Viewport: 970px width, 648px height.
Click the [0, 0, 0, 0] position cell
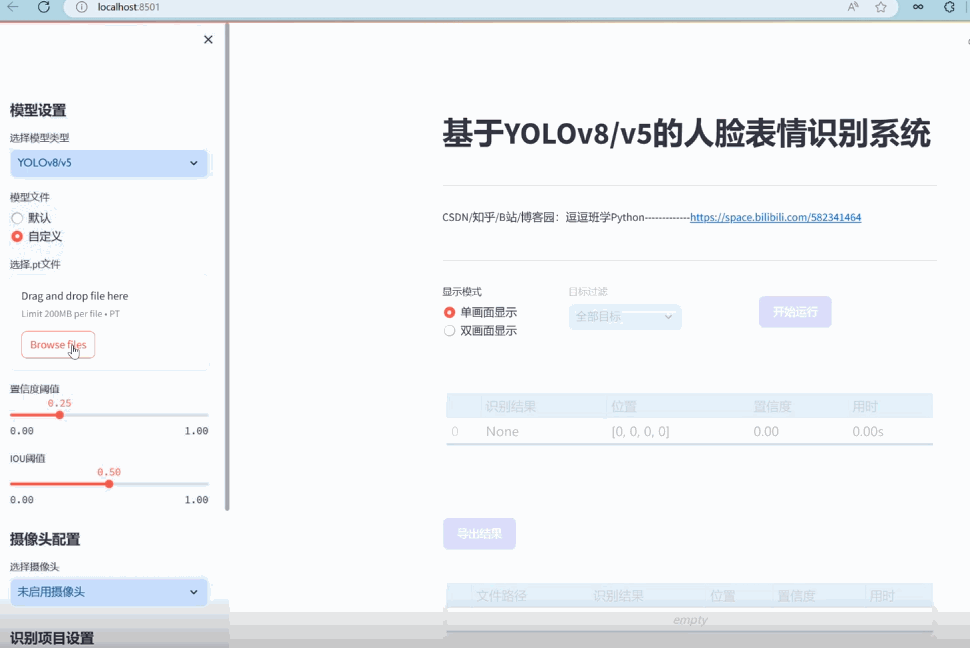[677, 431]
